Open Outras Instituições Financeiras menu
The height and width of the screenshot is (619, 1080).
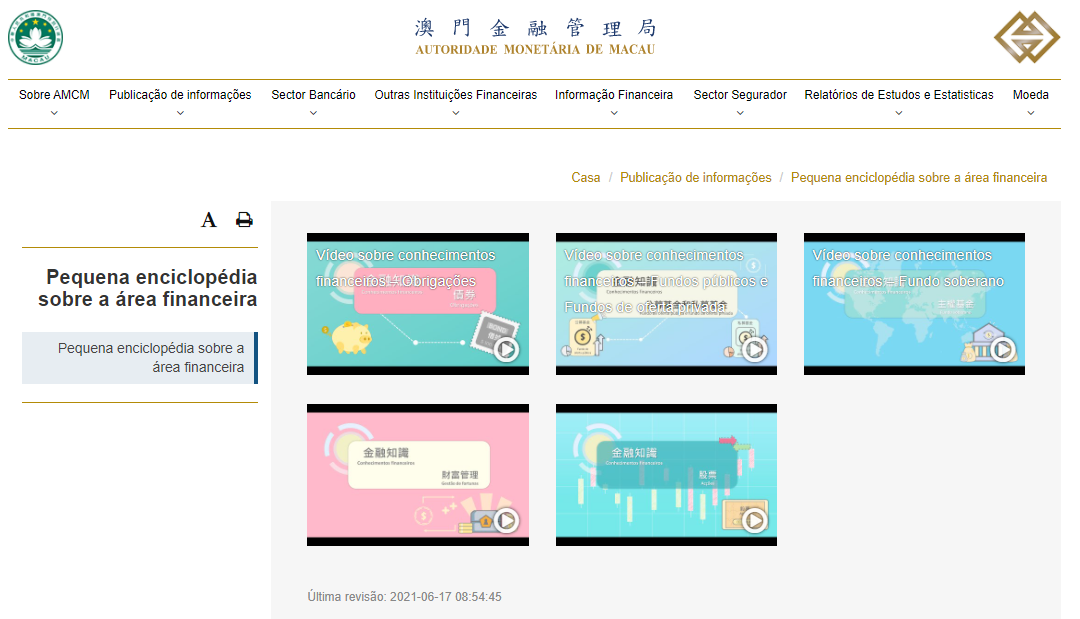coord(455,95)
